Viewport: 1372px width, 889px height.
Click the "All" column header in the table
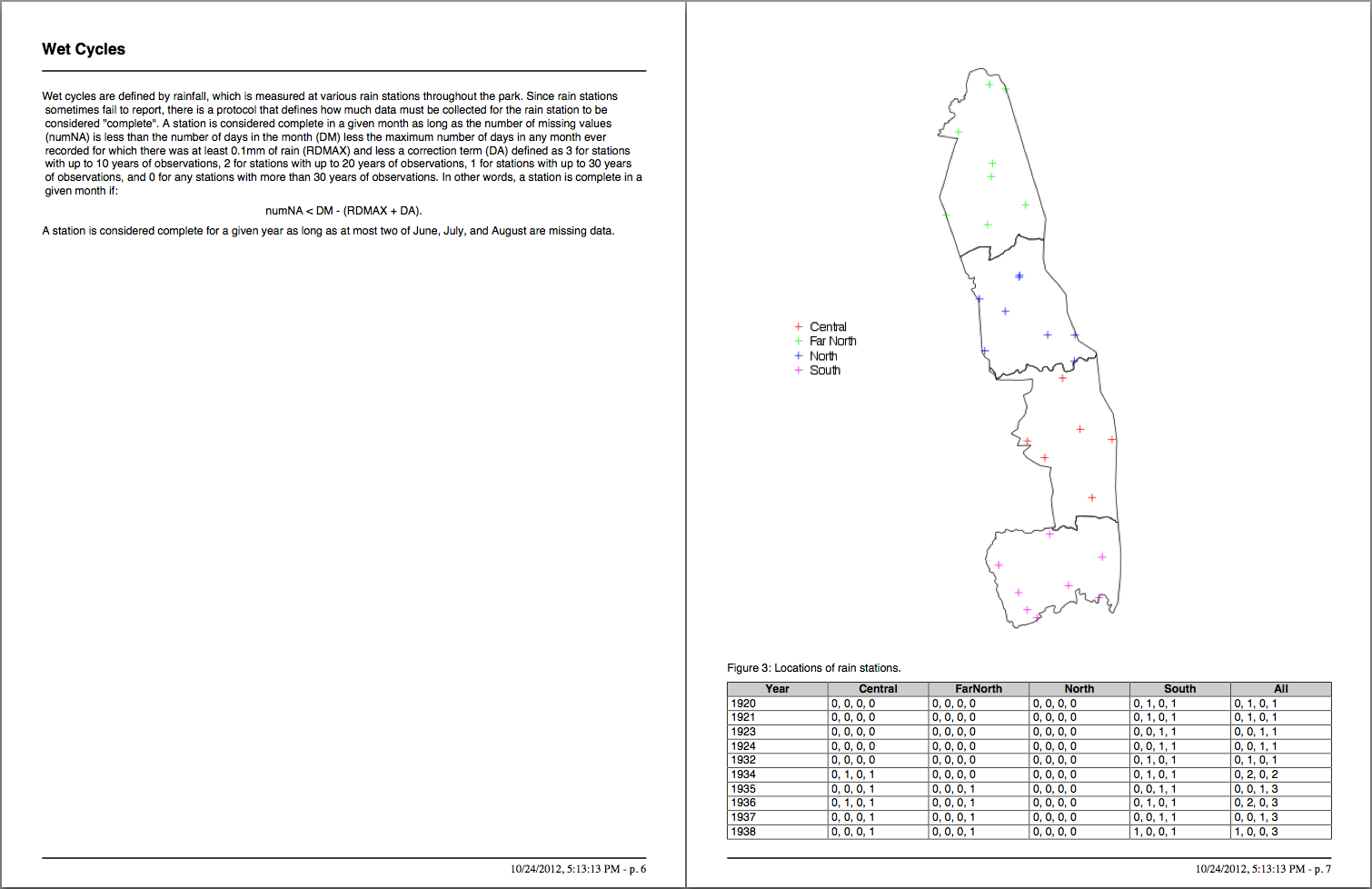coord(1281,689)
